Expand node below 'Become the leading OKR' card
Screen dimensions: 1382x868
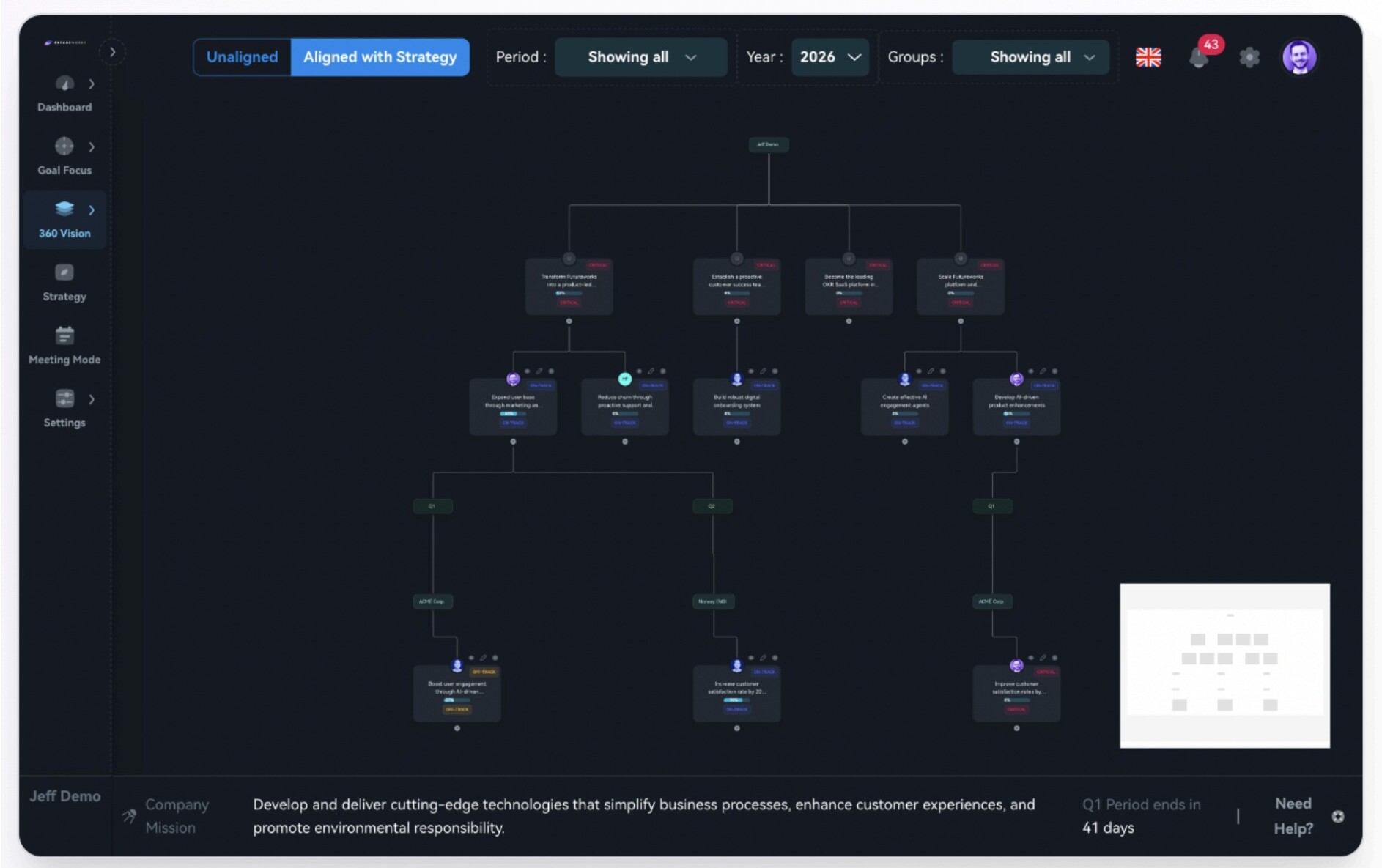(x=849, y=321)
